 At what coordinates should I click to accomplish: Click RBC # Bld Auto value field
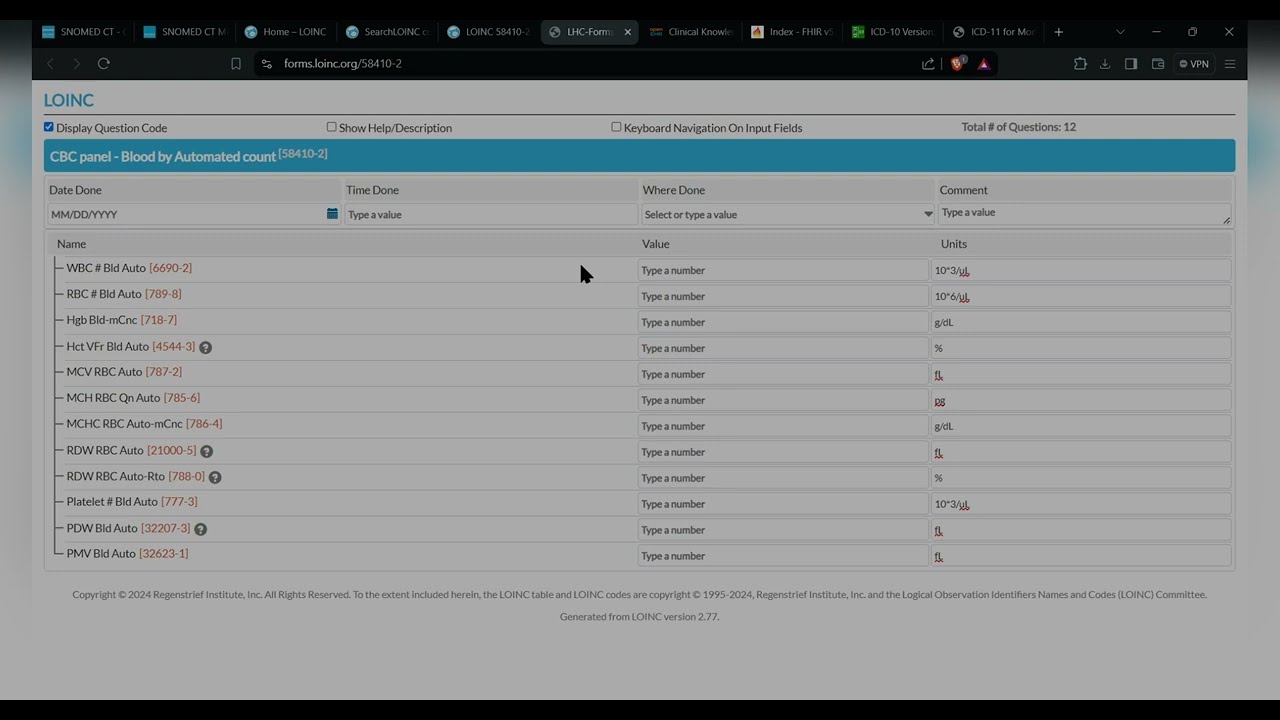(783, 296)
